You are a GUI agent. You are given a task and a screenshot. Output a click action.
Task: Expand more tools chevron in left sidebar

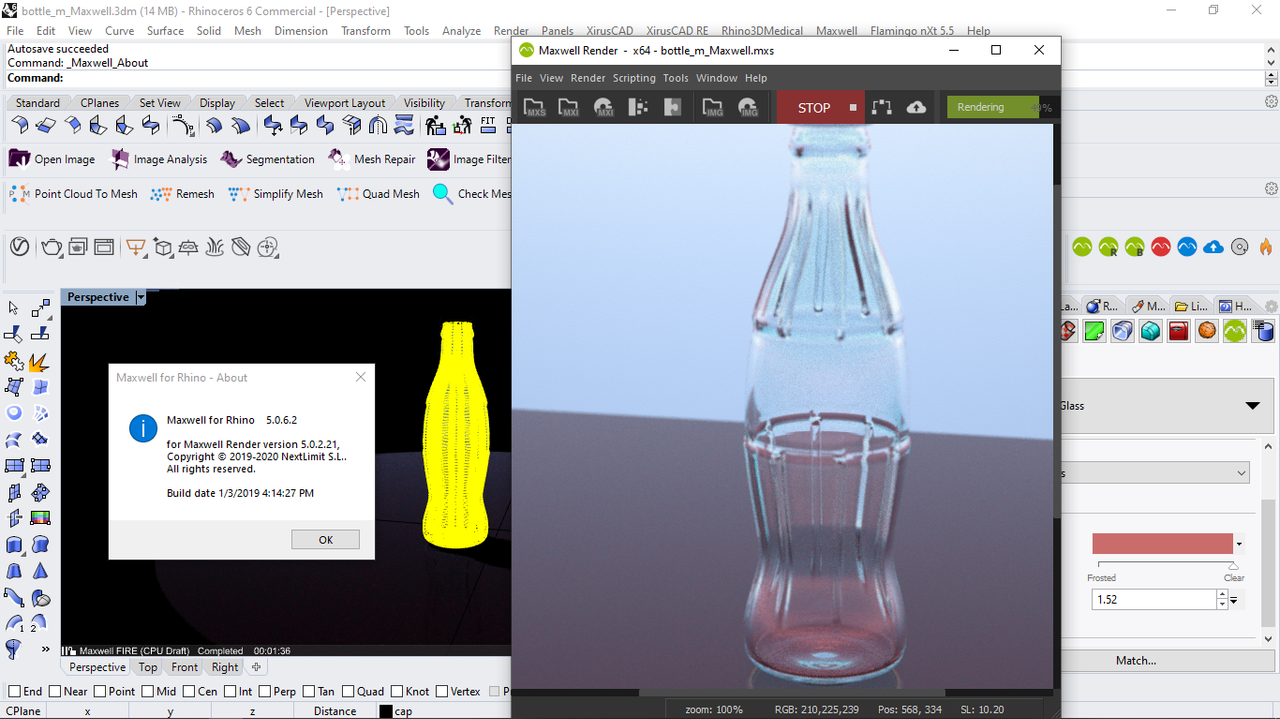tap(45, 648)
